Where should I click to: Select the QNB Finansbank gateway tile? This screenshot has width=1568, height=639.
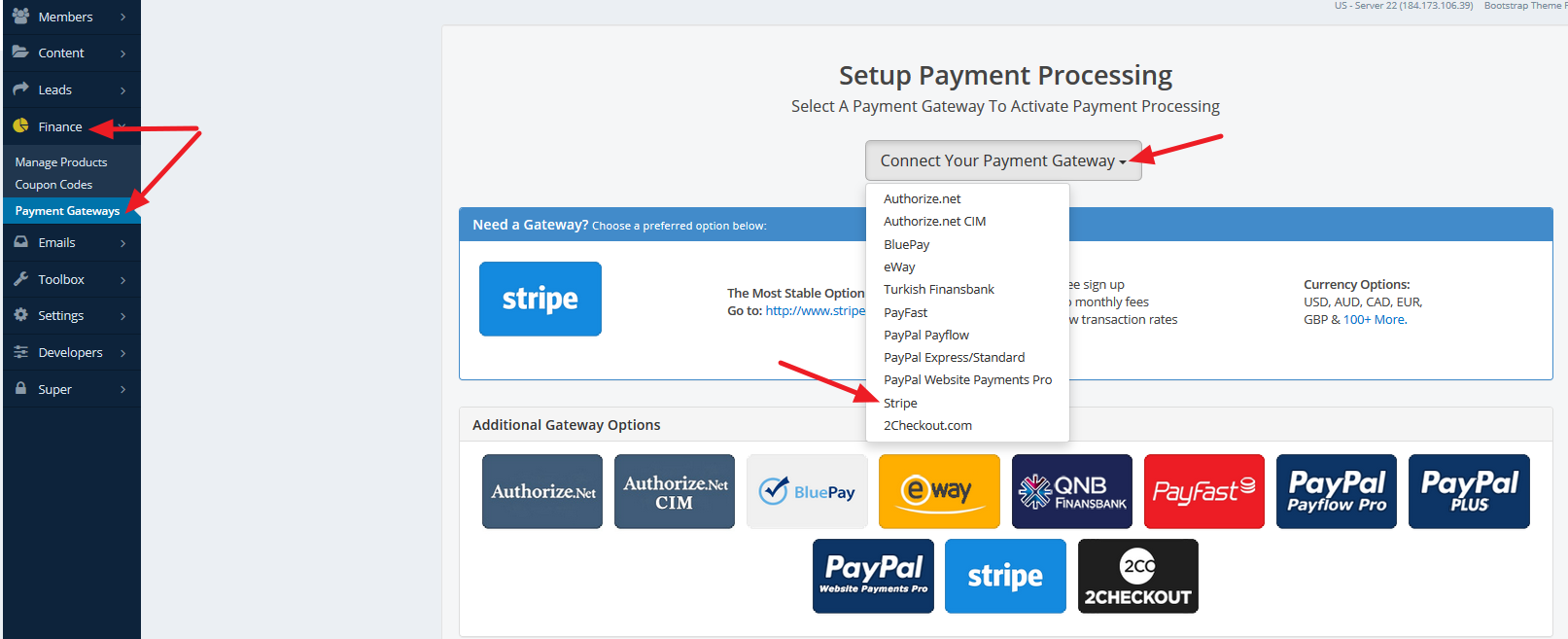click(x=1072, y=491)
